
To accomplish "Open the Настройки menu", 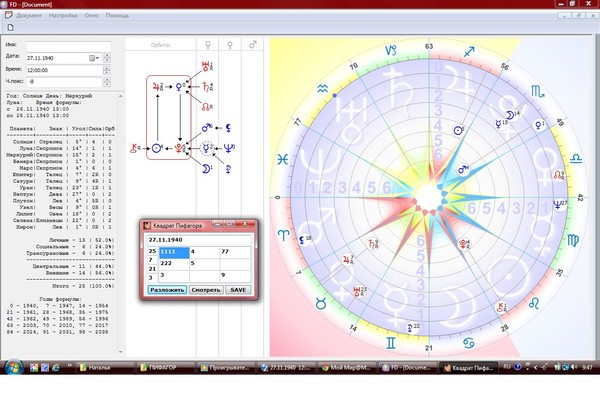I will pos(63,15).
